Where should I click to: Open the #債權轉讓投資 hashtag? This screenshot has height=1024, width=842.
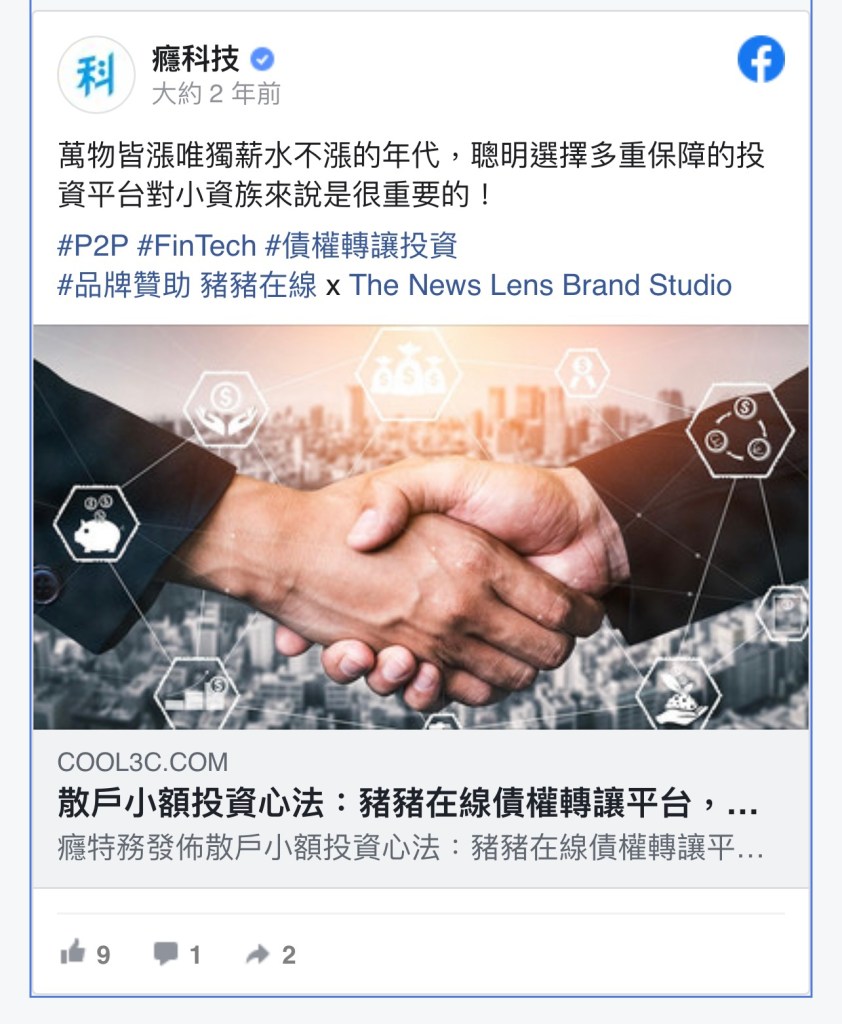click(361, 246)
